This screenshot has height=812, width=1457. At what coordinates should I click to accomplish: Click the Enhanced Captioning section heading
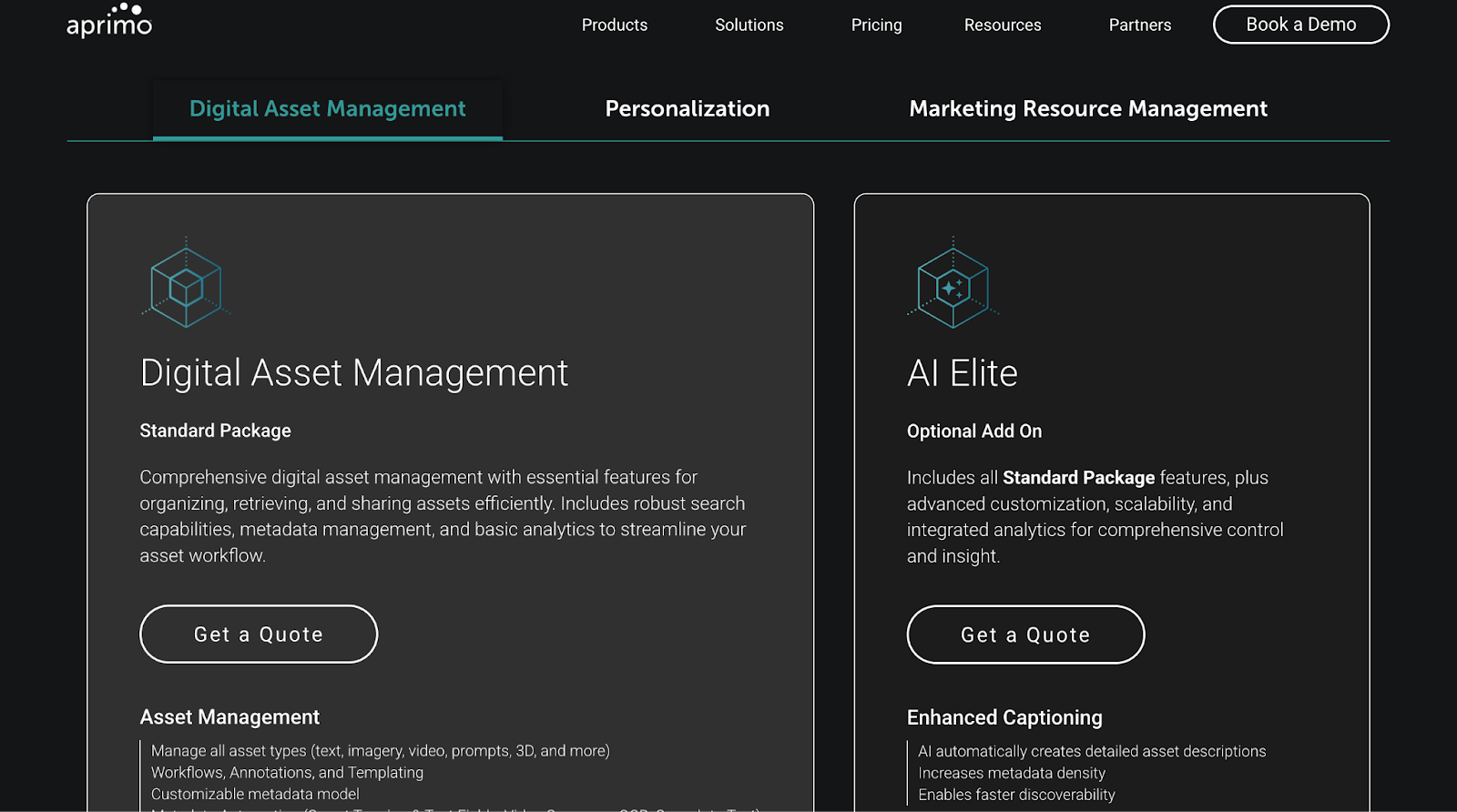point(1004,718)
